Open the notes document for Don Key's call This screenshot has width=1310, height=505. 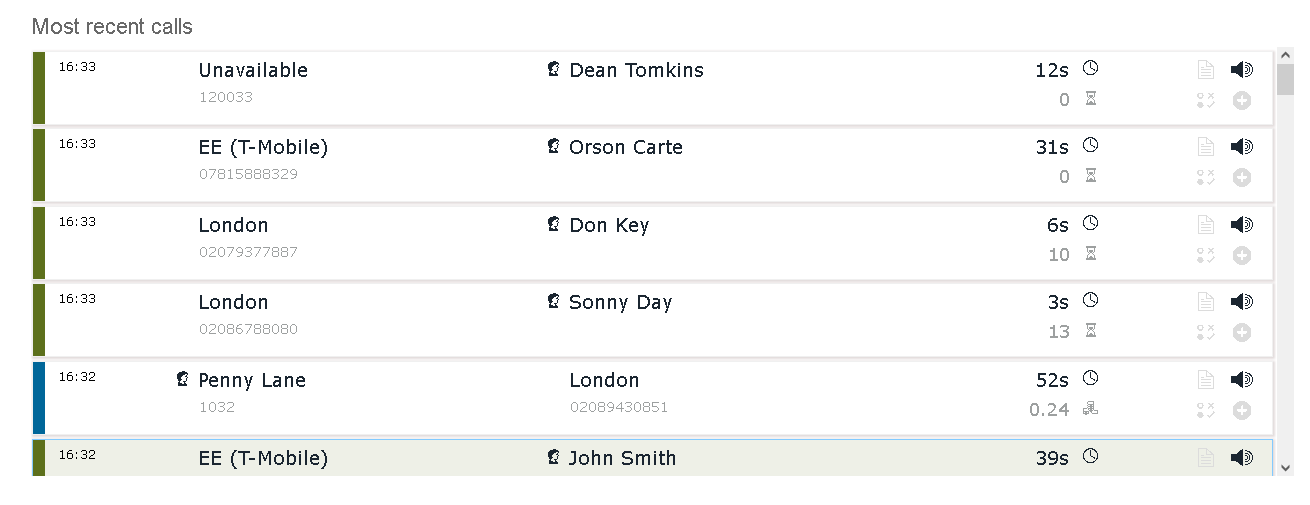pos(1206,224)
